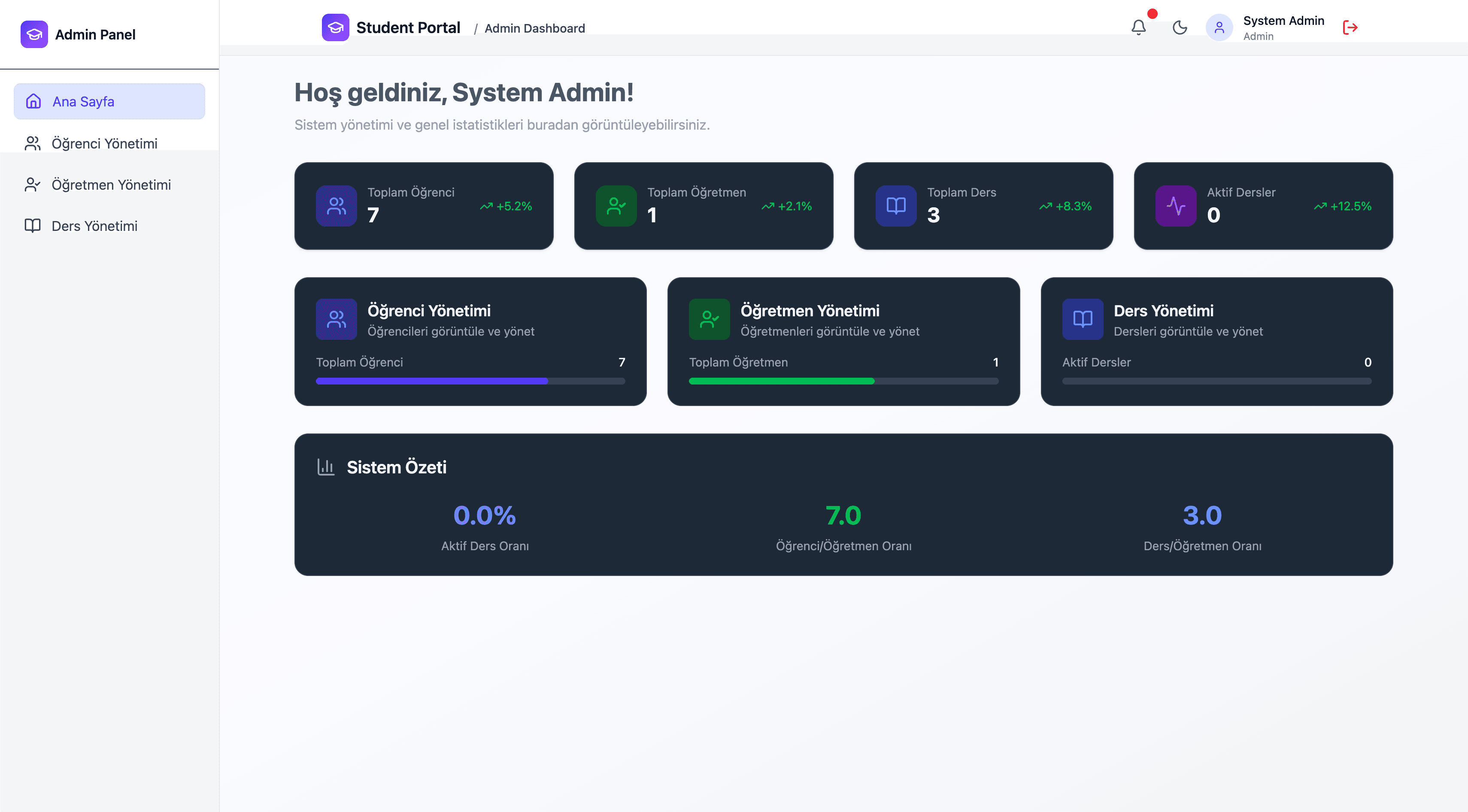Click the Student Portal graduation cap logo
Viewport: 1468px width, 812px height.
[335, 27]
